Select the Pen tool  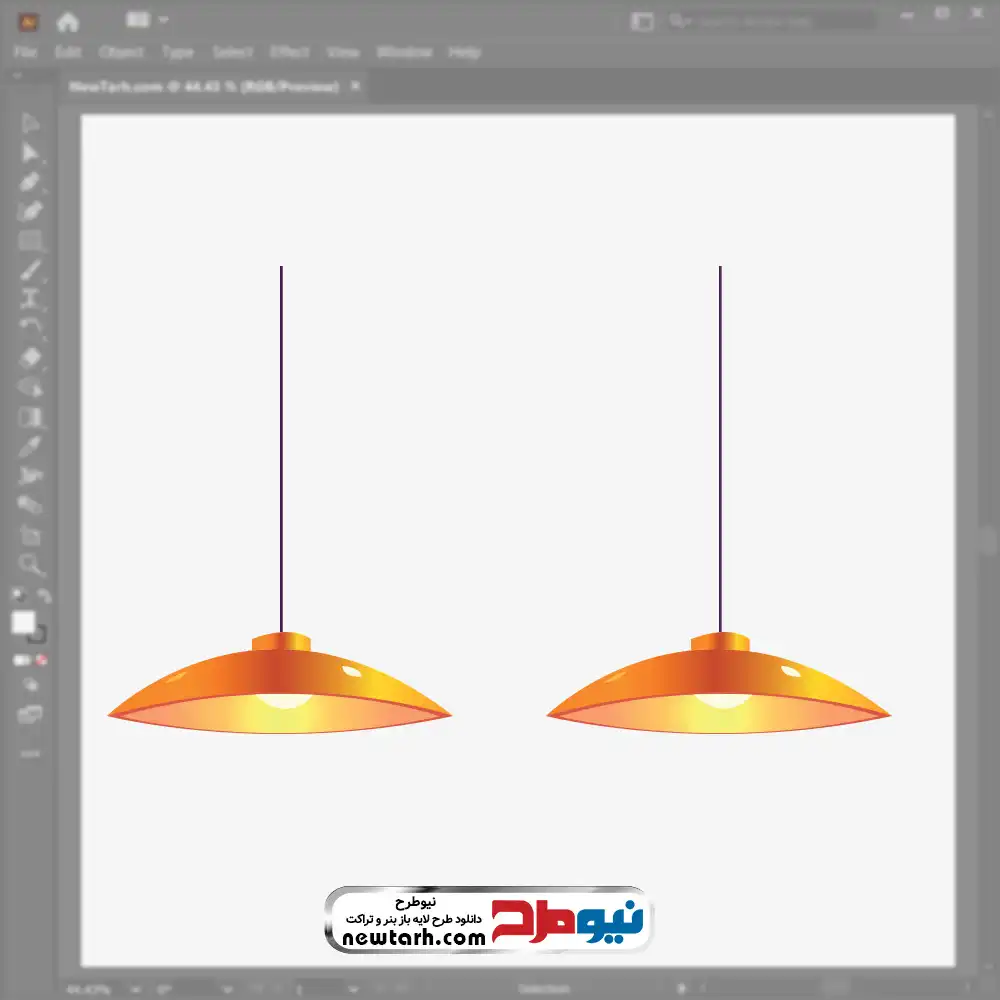(30, 182)
